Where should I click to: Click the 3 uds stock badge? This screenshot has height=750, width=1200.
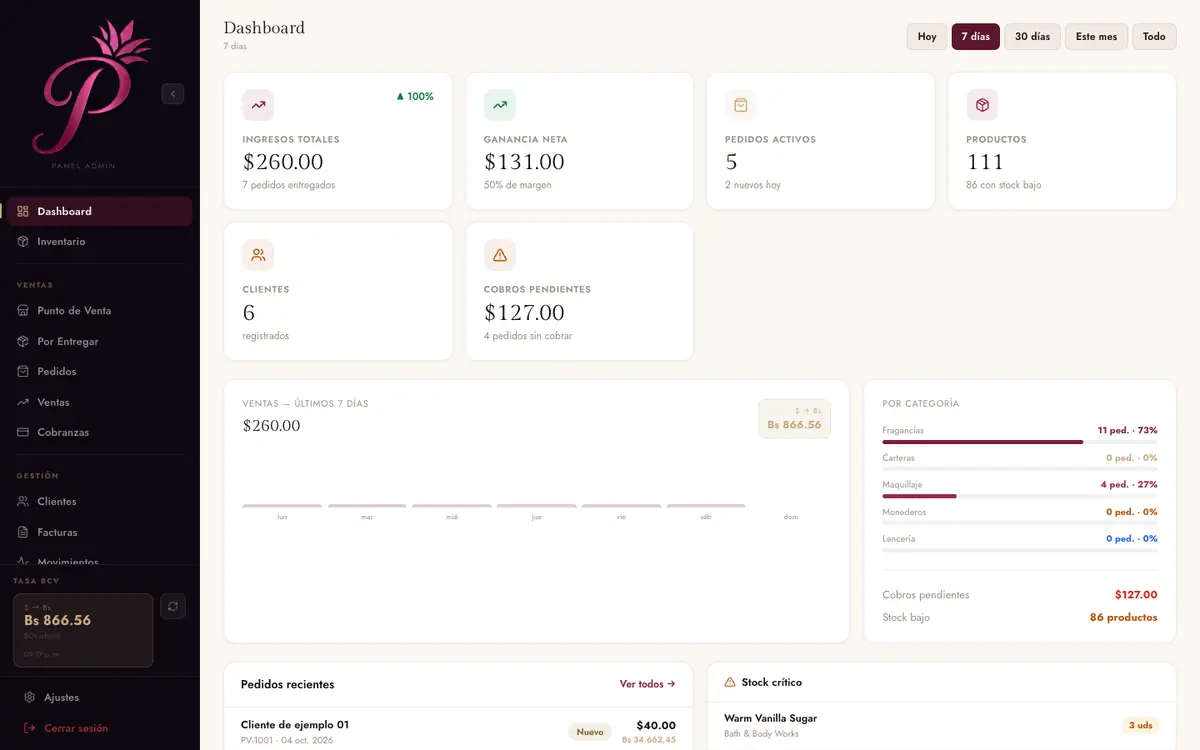1141,725
